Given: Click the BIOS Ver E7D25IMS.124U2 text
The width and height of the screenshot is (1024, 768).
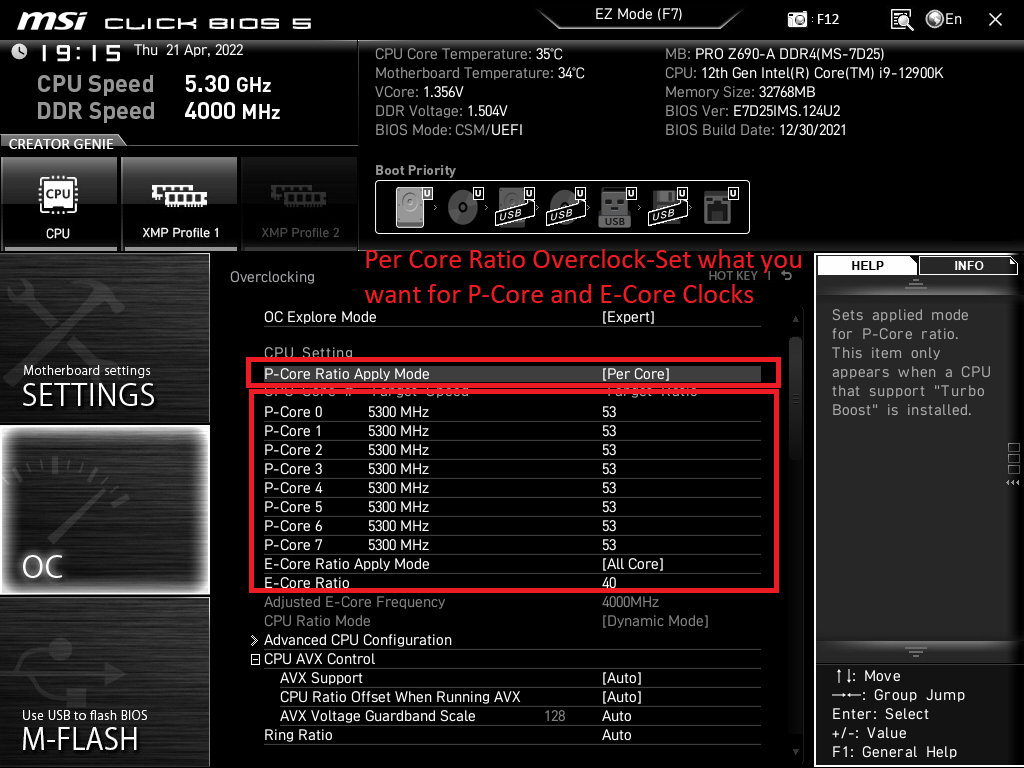Looking at the screenshot, I should (x=752, y=111).
